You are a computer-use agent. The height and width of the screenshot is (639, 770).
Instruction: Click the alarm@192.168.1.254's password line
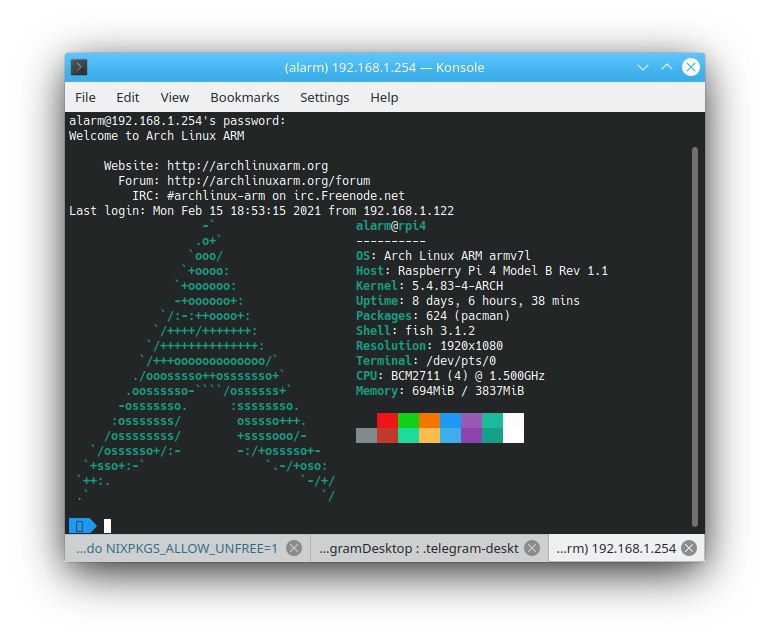click(x=177, y=121)
